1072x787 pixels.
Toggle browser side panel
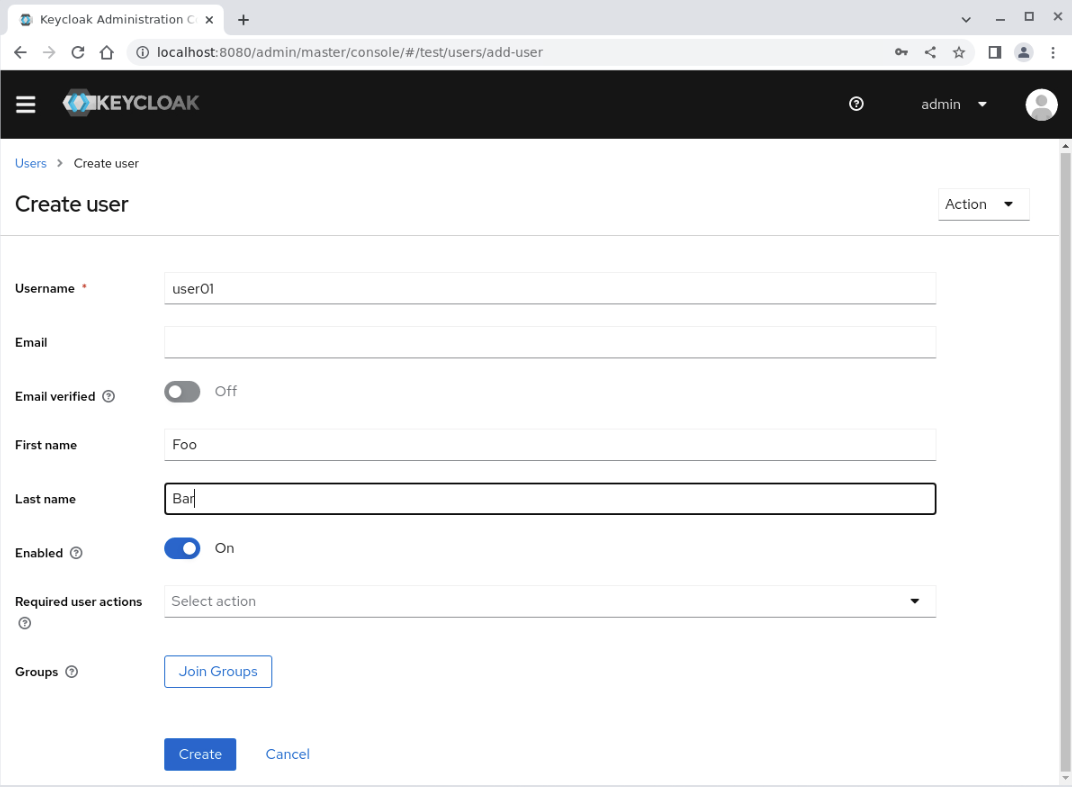(x=995, y=53)
